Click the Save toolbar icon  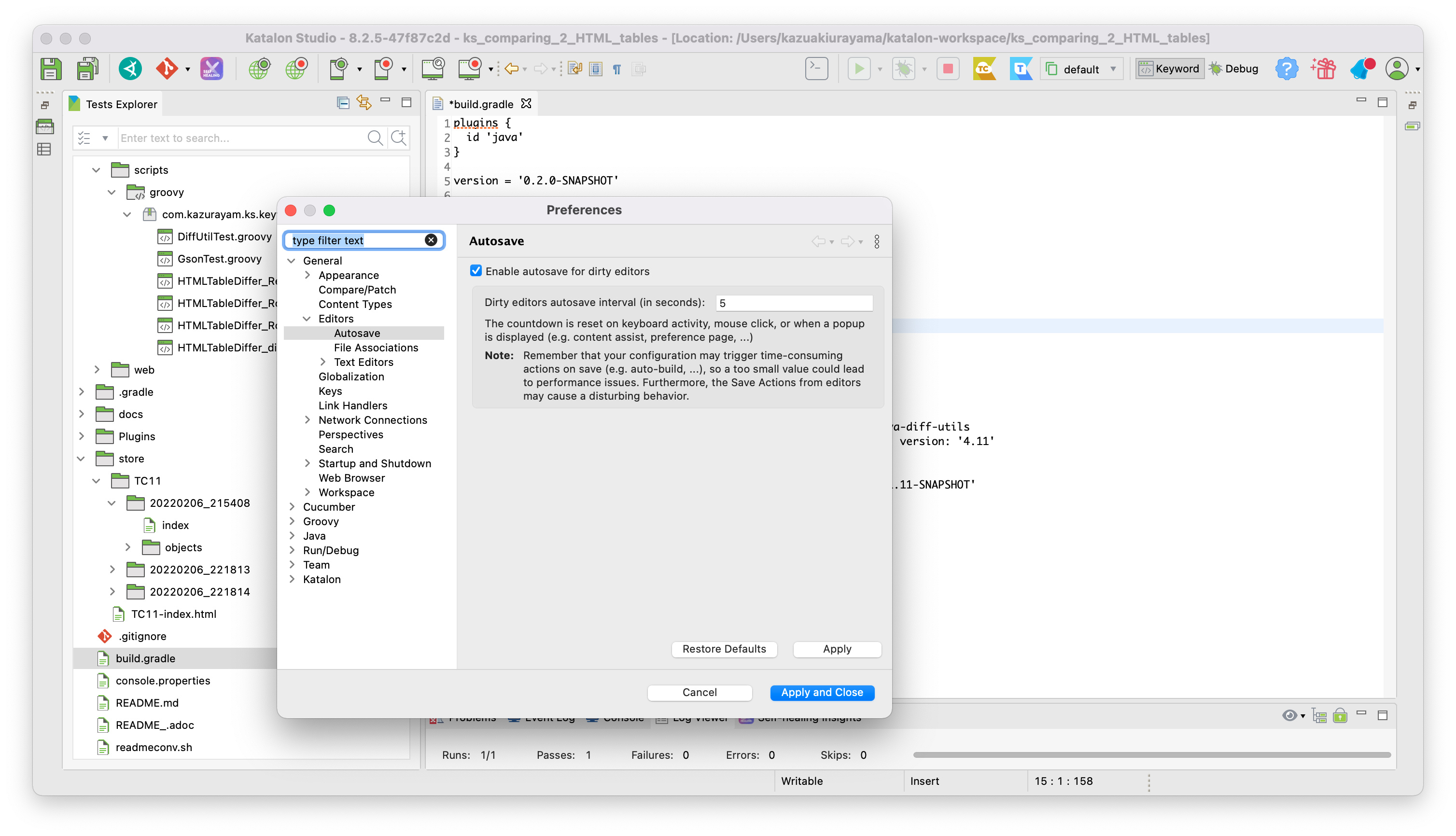pos(51,69)
